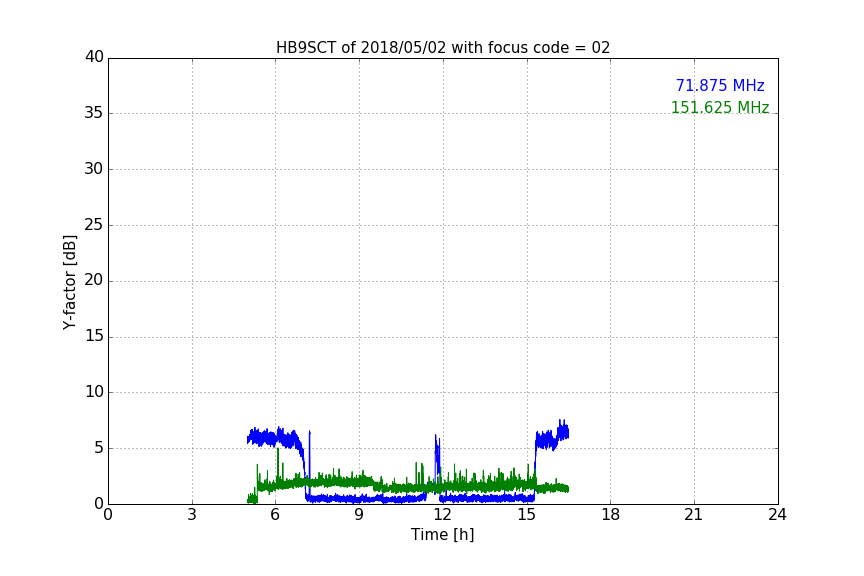Click x-axis tick label 12
The height and width of the screenshot is (576, 864).
click(x=443, y=515)
